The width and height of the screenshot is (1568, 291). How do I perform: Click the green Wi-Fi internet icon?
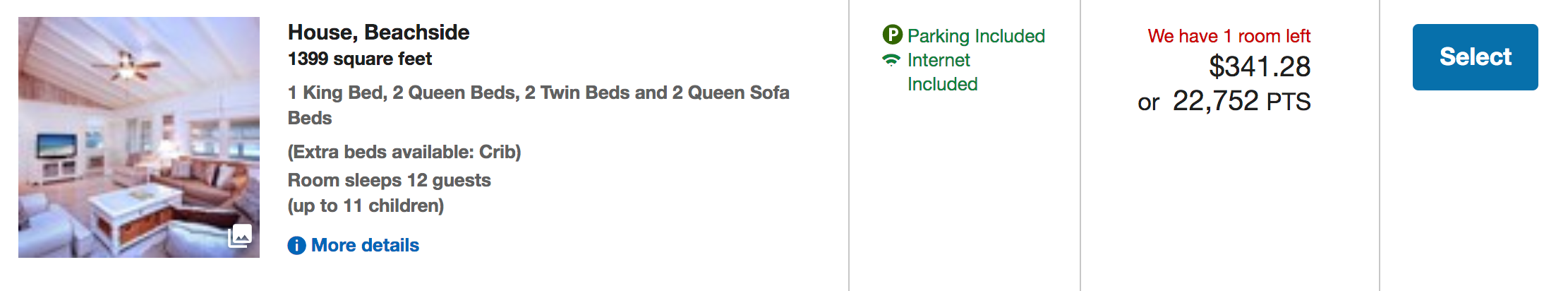pyautogui.click(x=891, y=60)
